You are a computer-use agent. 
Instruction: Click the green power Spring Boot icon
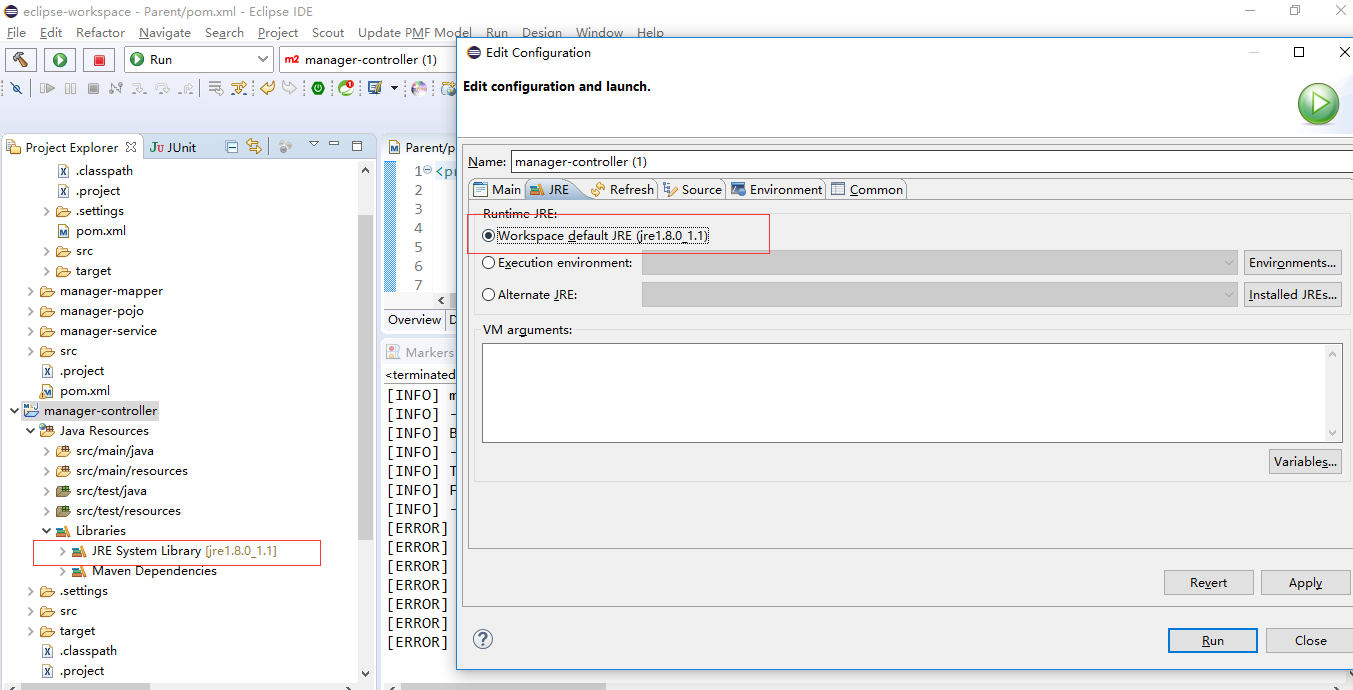[x=318, y=88]
